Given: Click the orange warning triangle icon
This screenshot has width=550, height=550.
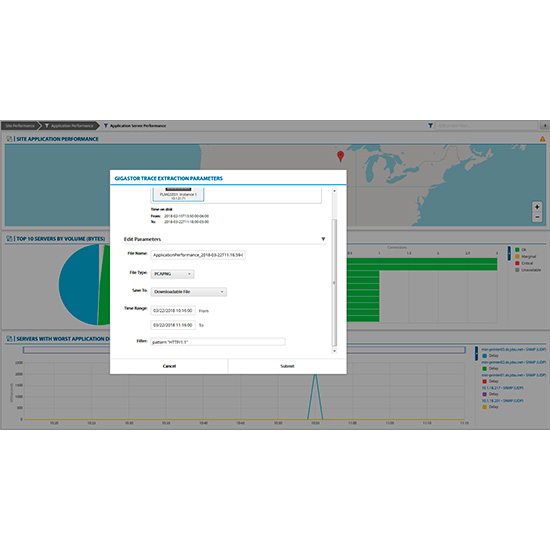Looking at the screenshot, I should (542, 139).
